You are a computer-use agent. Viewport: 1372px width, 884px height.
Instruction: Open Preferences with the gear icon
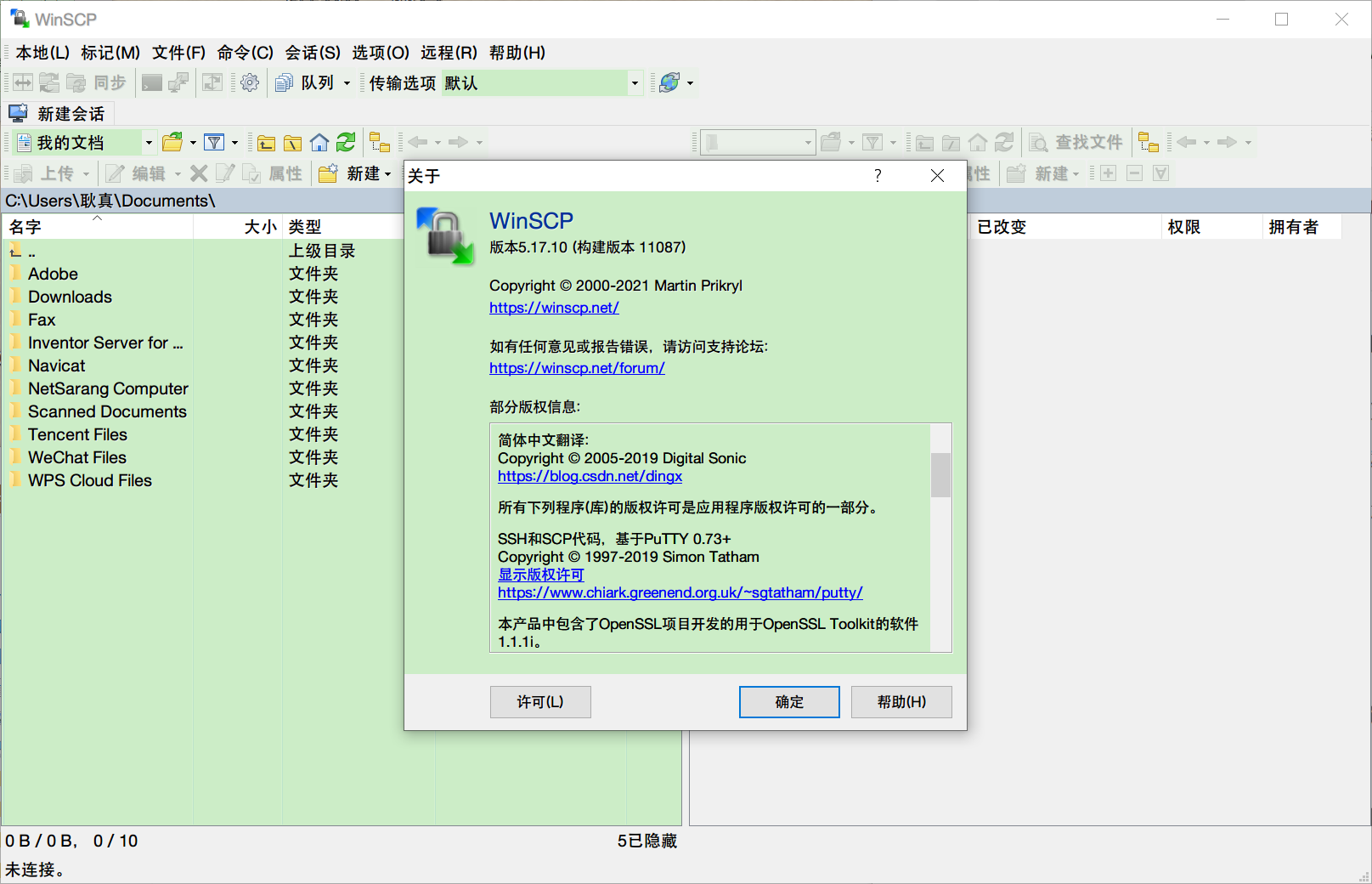point(249,82)
